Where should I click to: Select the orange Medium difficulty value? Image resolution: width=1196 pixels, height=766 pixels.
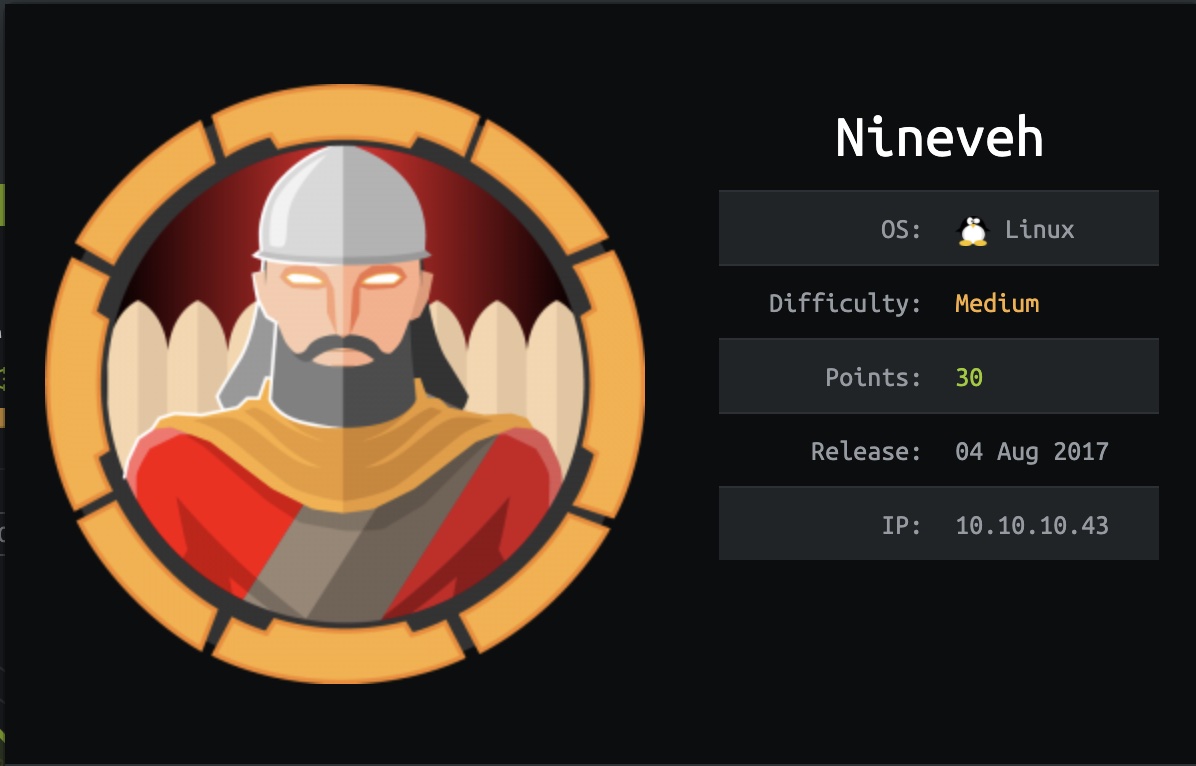pyautogui.click(x=997, y=304)
